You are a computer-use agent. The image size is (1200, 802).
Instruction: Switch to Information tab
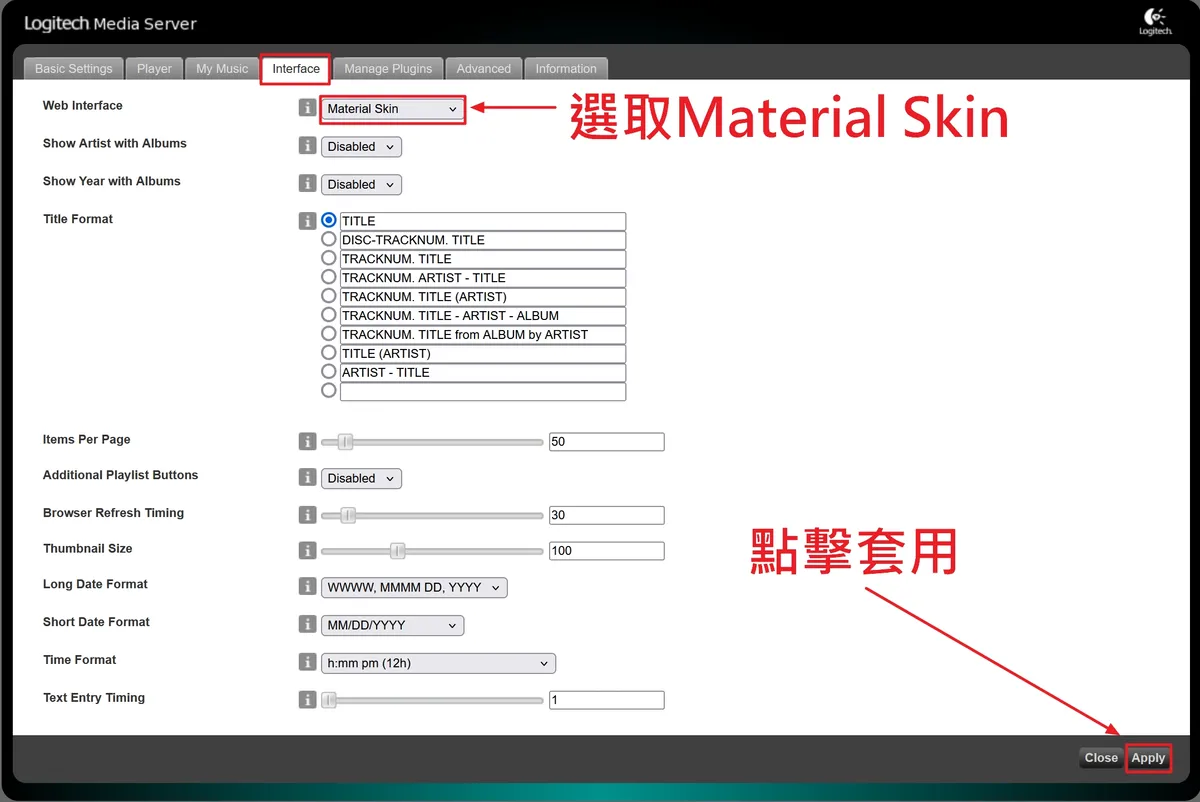pos(566,69)
